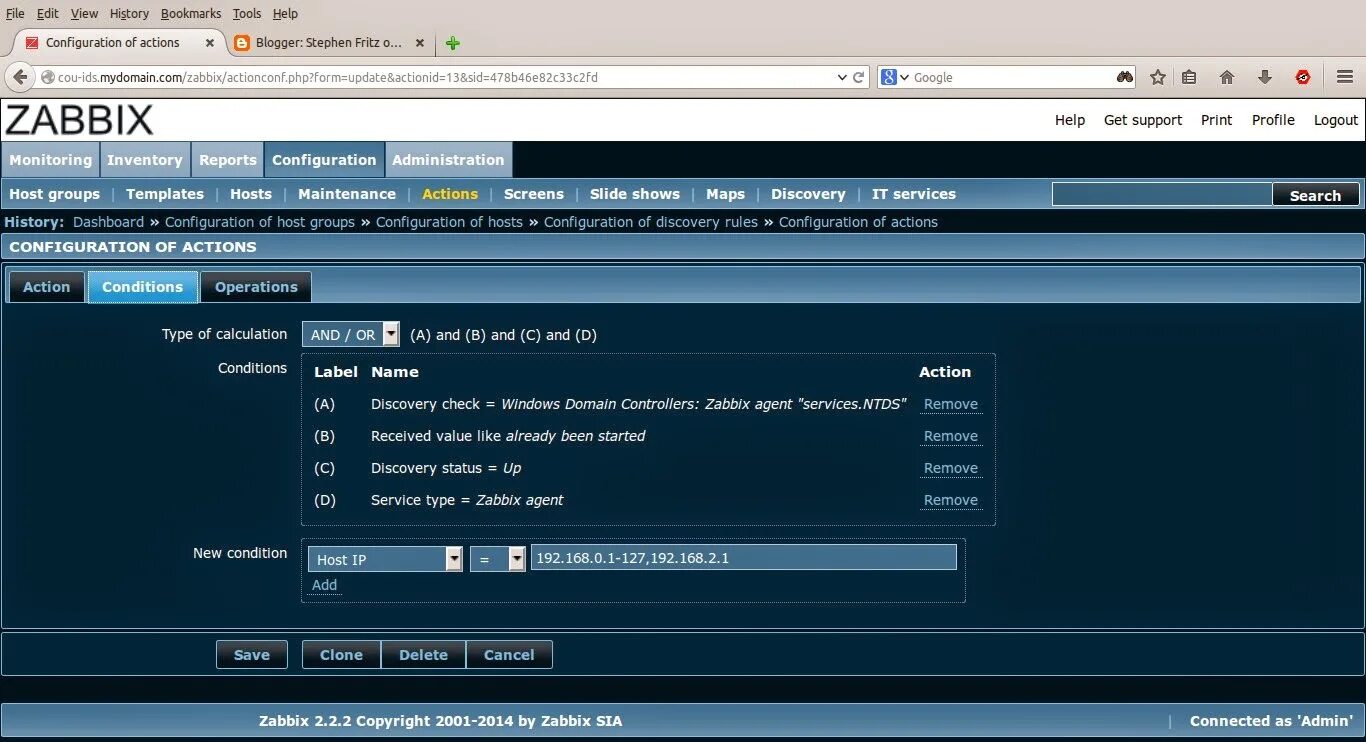Viewport: 1366px width, 742px height.
Task: Go to the browser home icon
Action: click(x=1227, y=77)
